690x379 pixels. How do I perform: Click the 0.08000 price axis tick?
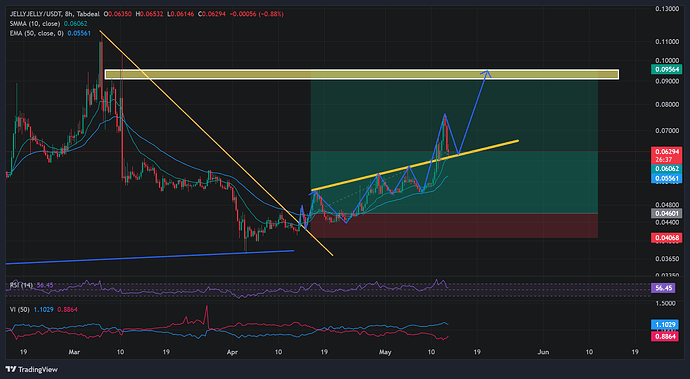pos(666,105)
